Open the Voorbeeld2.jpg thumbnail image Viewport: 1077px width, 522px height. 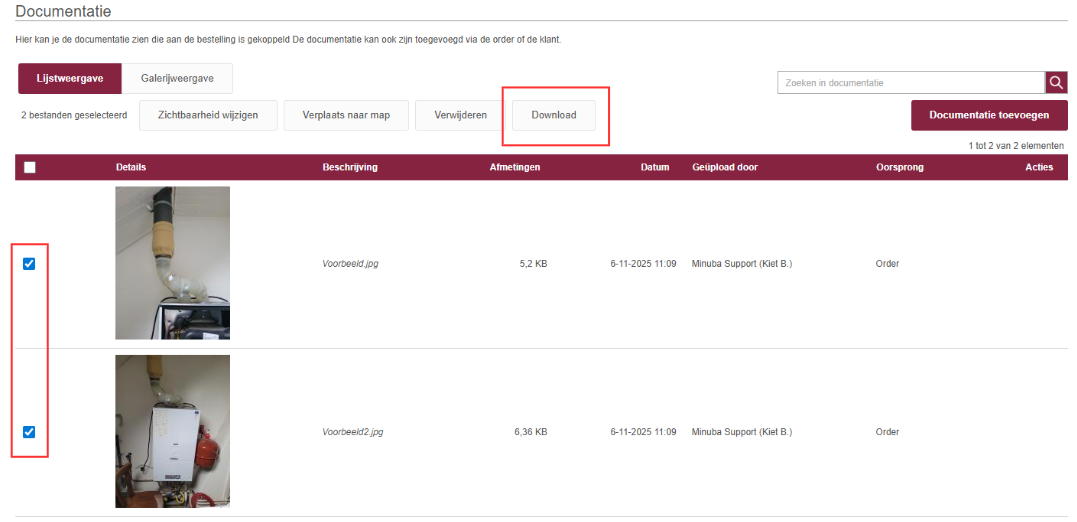coord(172,431)
